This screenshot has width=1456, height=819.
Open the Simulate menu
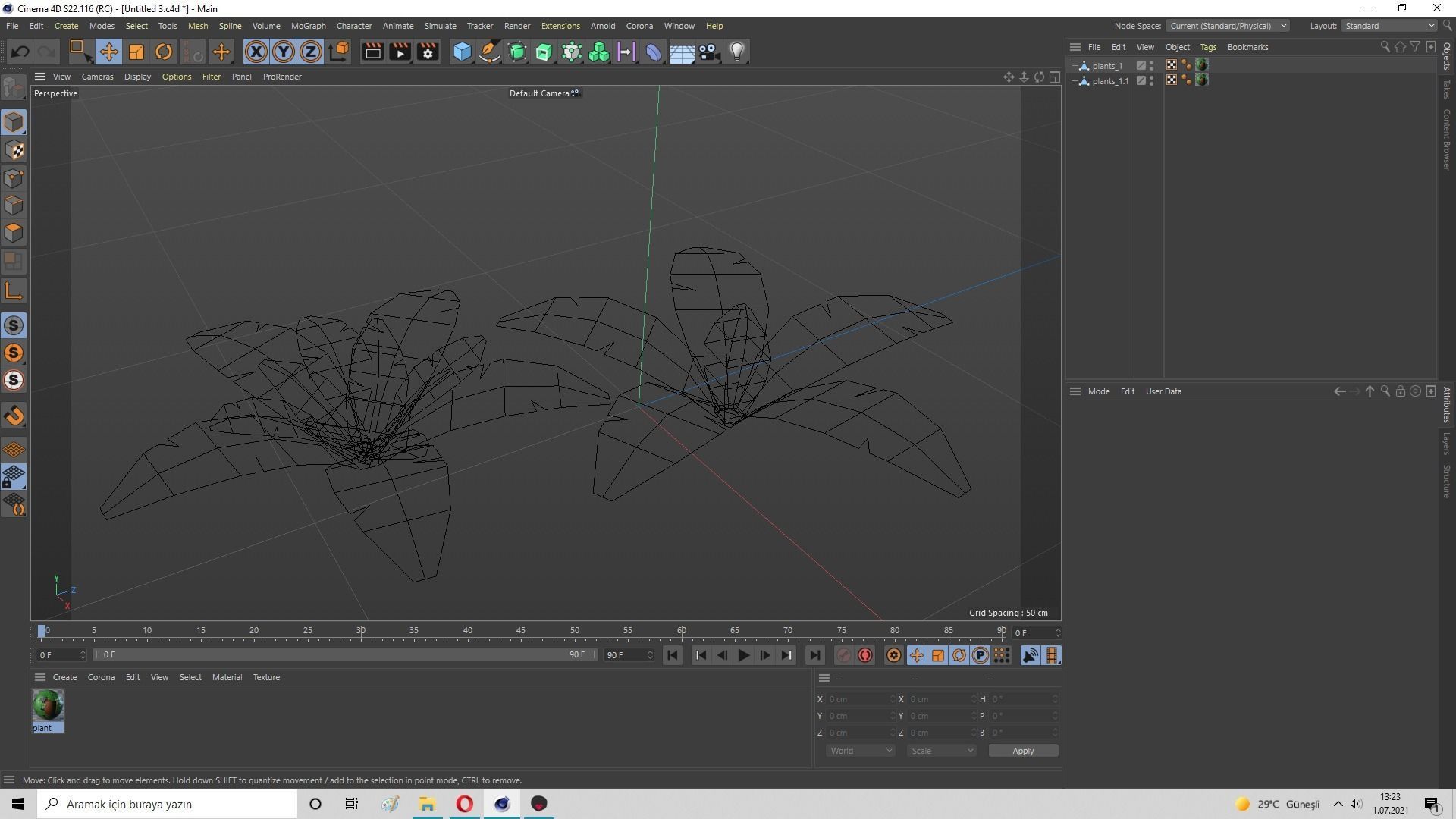[440, 26]
